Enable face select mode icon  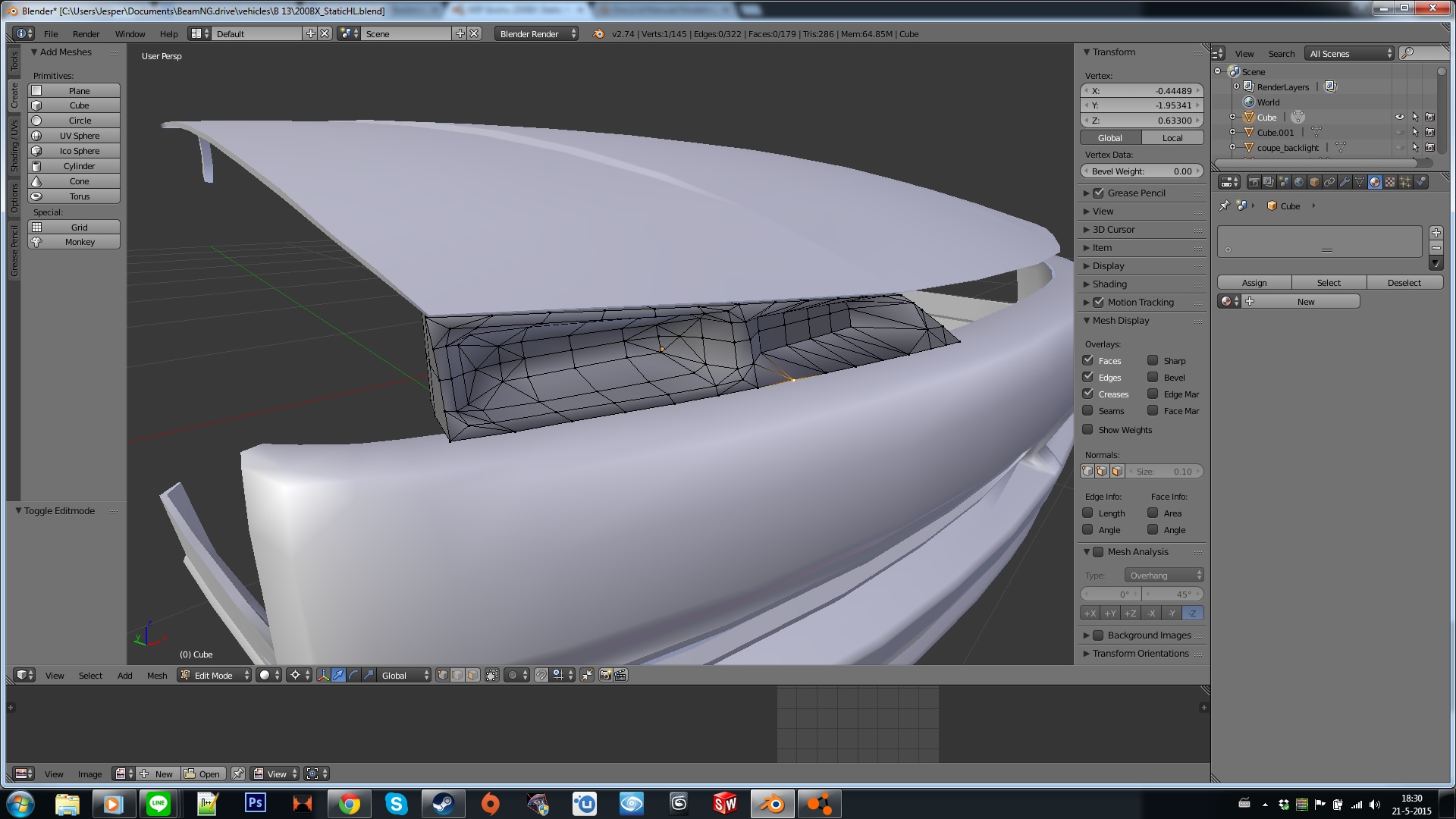pos(472,675)
